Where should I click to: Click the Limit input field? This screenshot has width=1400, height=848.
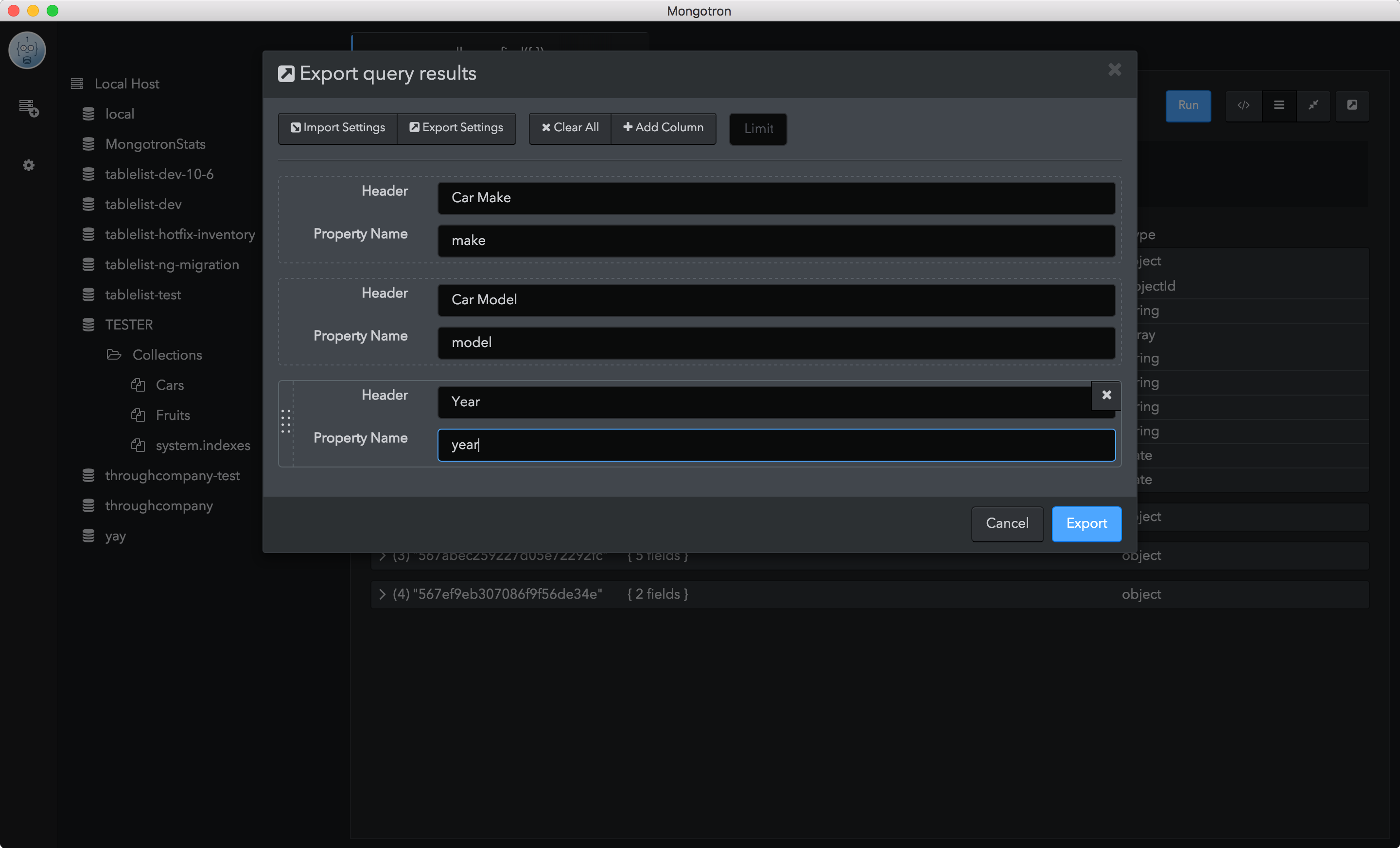pos(758,129)
